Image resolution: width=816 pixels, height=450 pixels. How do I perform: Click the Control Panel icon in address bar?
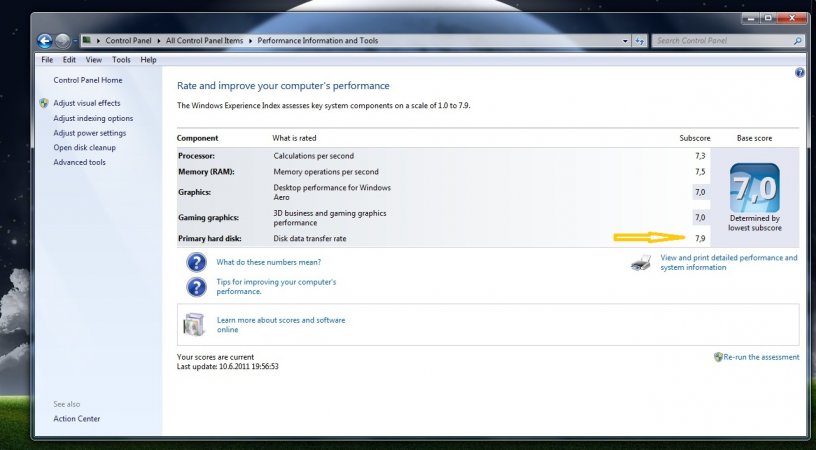87,40
